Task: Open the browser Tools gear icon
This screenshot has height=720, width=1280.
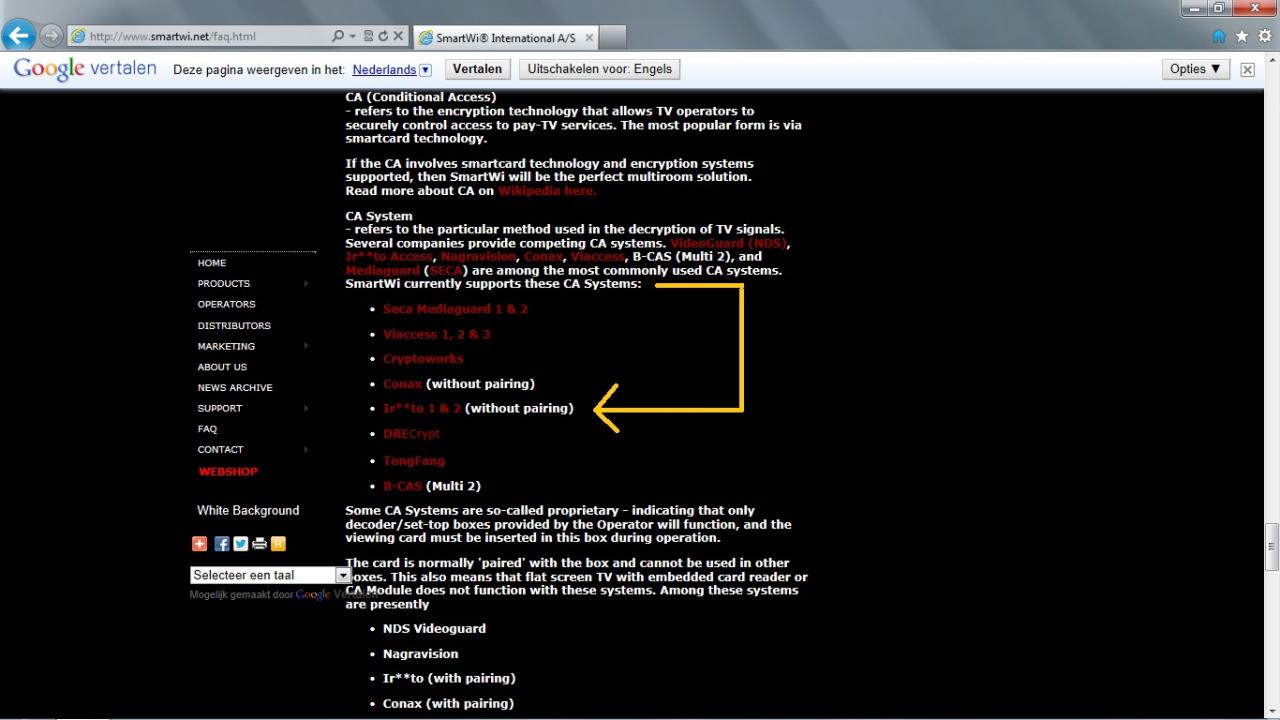Action: (x=1265, y=36)
